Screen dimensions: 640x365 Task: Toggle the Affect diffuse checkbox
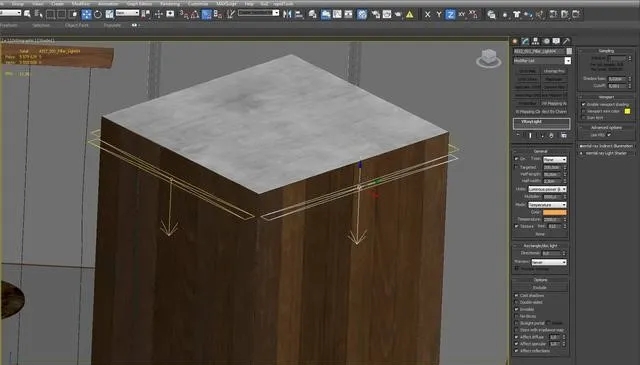[x=516, y=337]
